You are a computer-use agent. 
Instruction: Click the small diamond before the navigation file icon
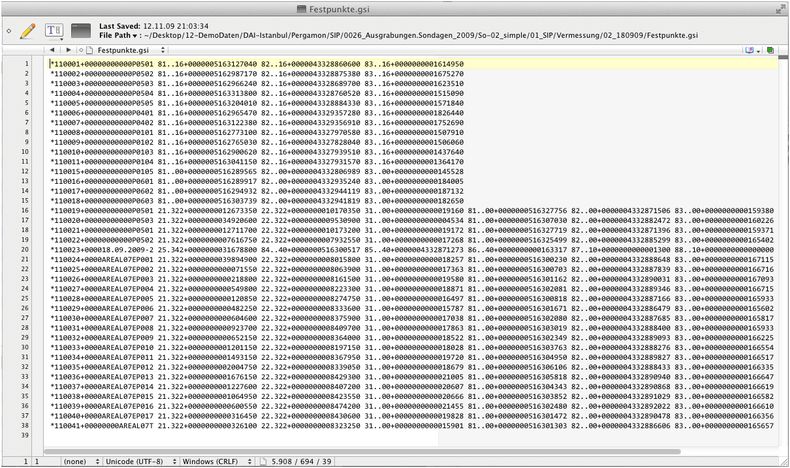tap(81, 50)
